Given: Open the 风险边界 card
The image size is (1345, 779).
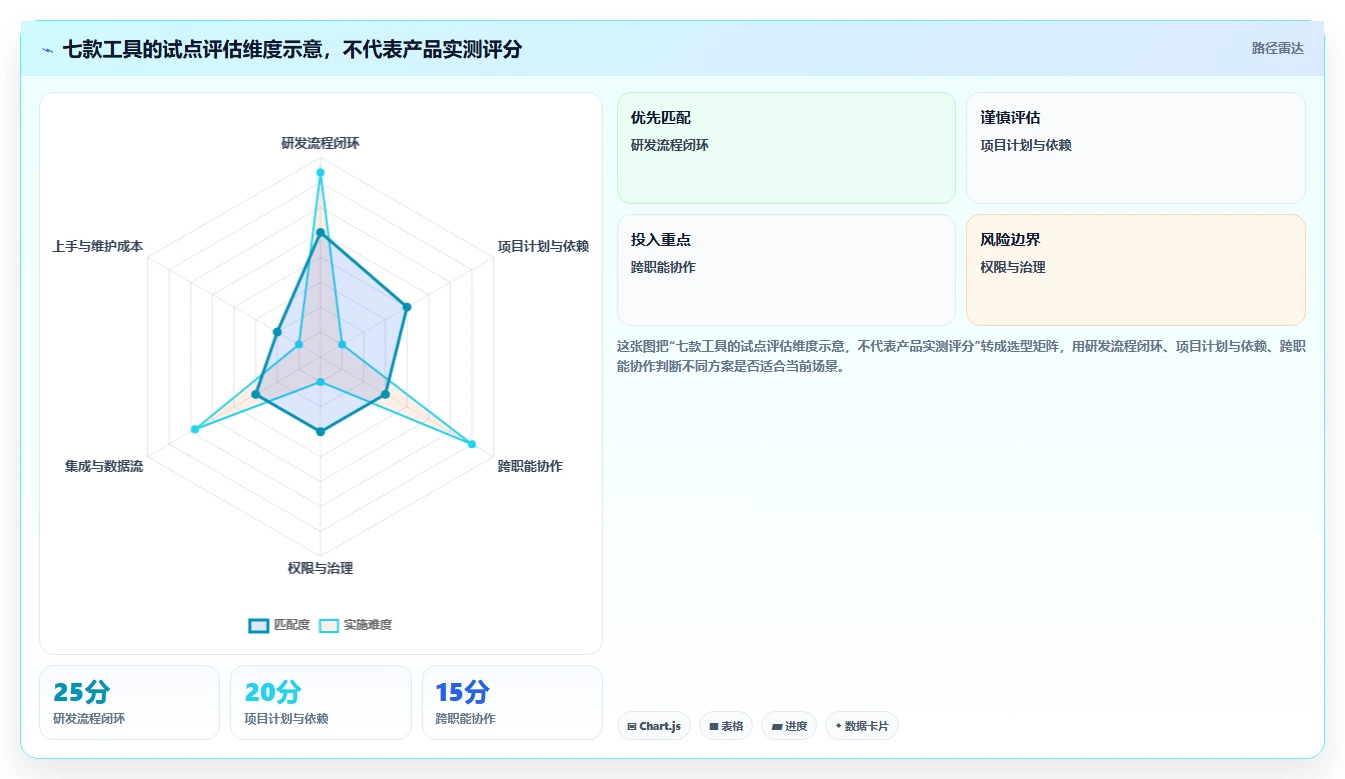Looking at the screenshot, I should [x=1136, y=270].
